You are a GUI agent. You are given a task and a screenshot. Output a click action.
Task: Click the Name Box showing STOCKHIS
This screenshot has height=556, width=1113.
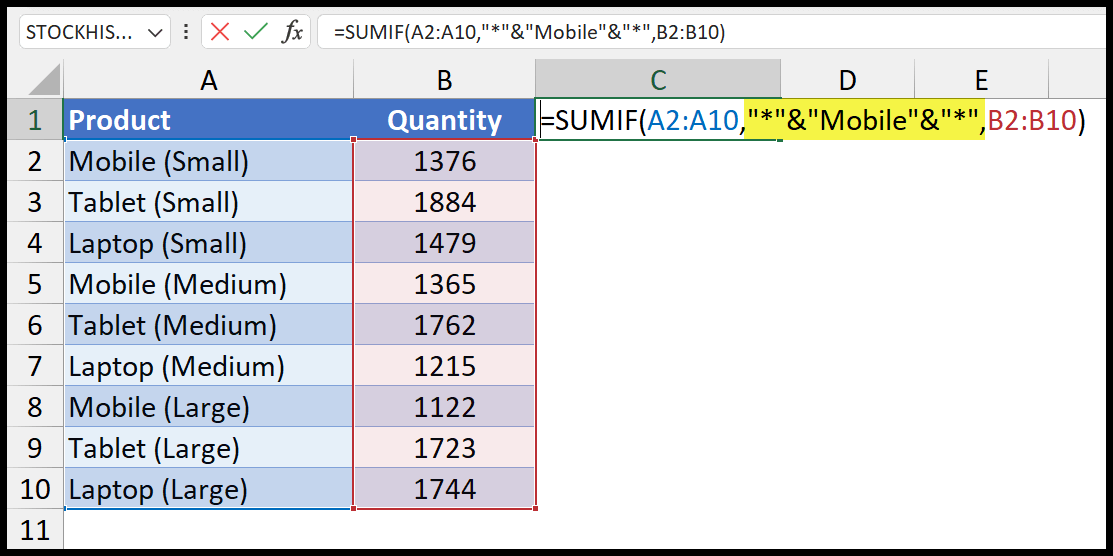(x=82, y=32)
